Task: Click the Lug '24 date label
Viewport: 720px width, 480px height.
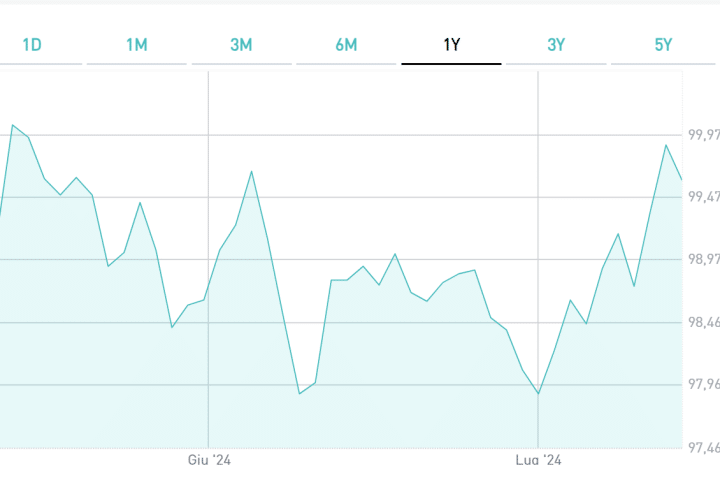Action: (539, 461)
